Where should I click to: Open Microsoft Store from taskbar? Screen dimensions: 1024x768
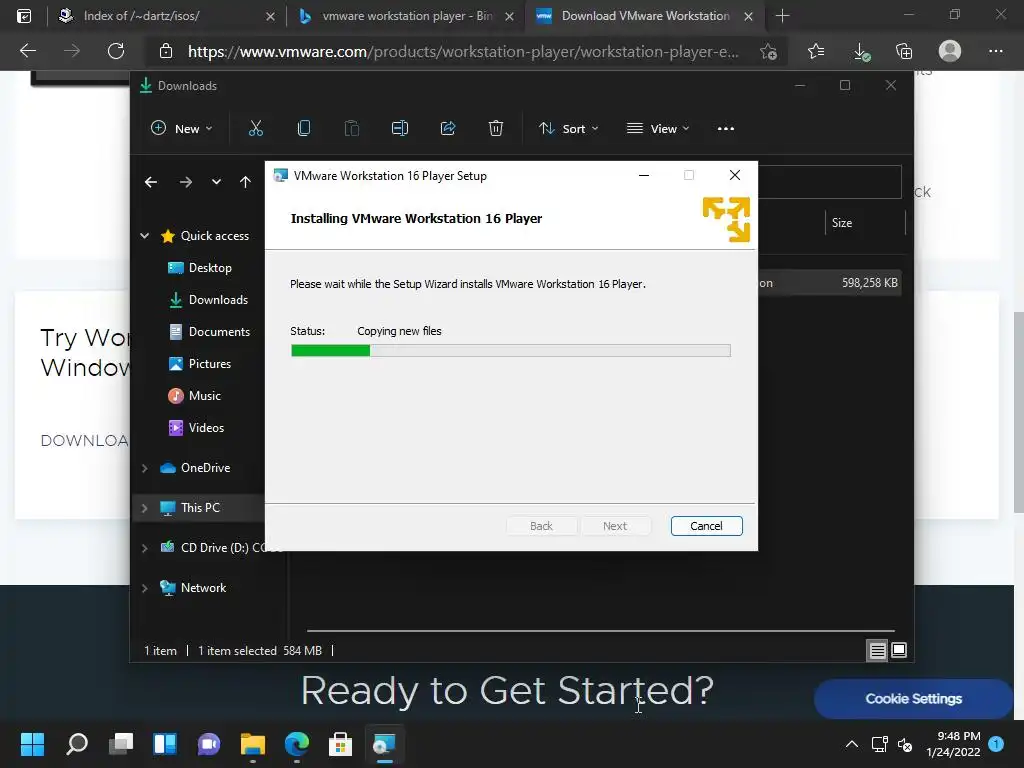340,744
